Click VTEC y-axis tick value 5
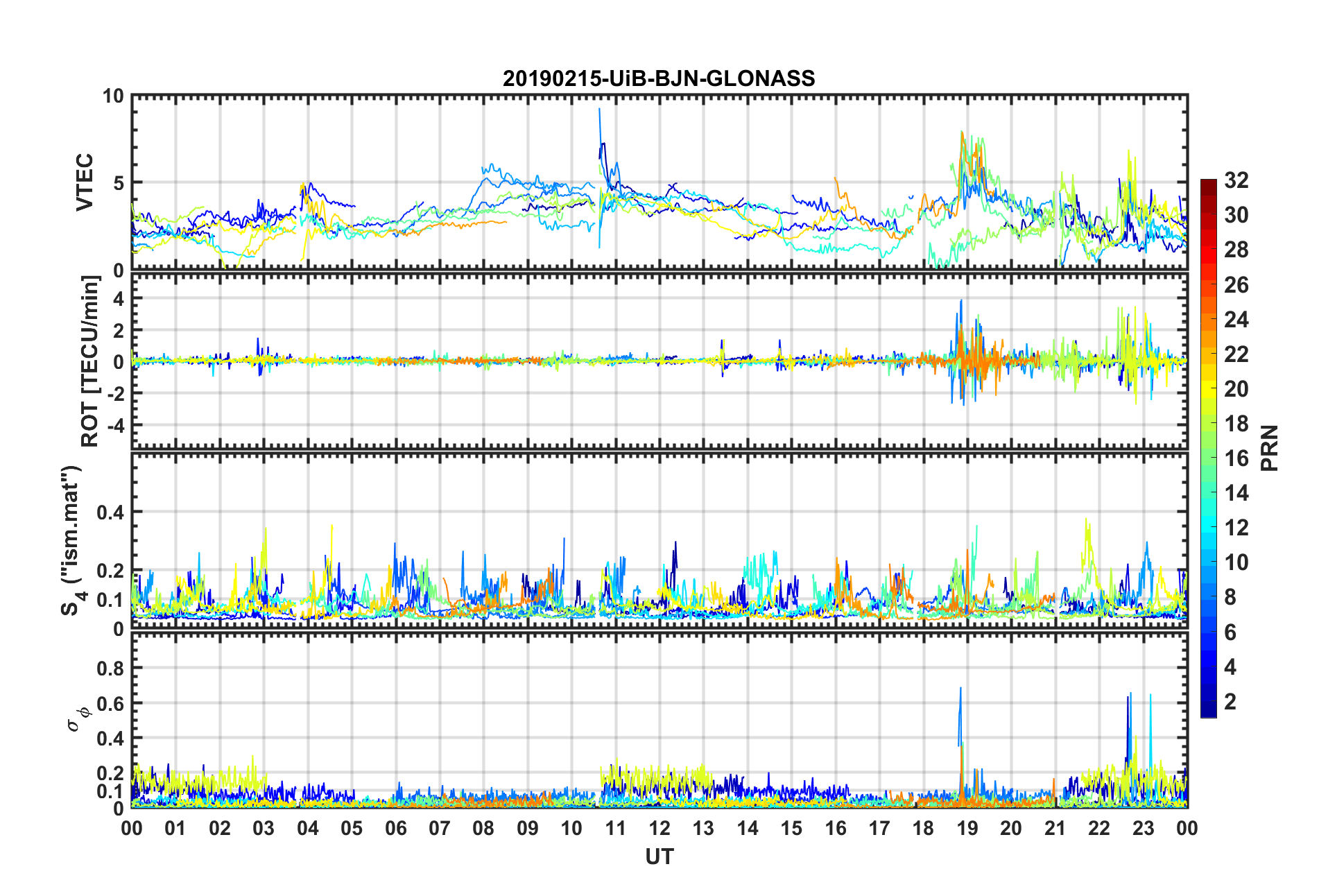This screenshot has height=896, width=1319. click(x=118, y=183)
